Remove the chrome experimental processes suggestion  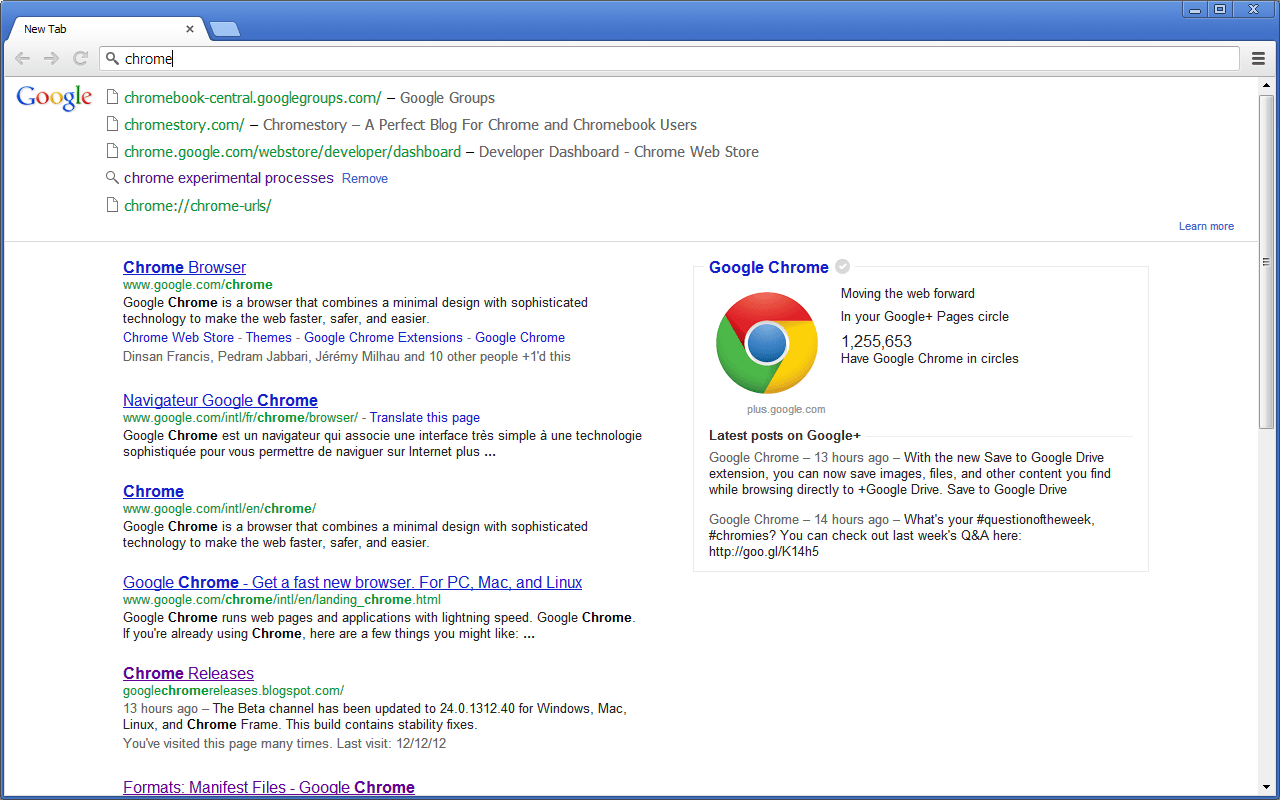[365, 179]
